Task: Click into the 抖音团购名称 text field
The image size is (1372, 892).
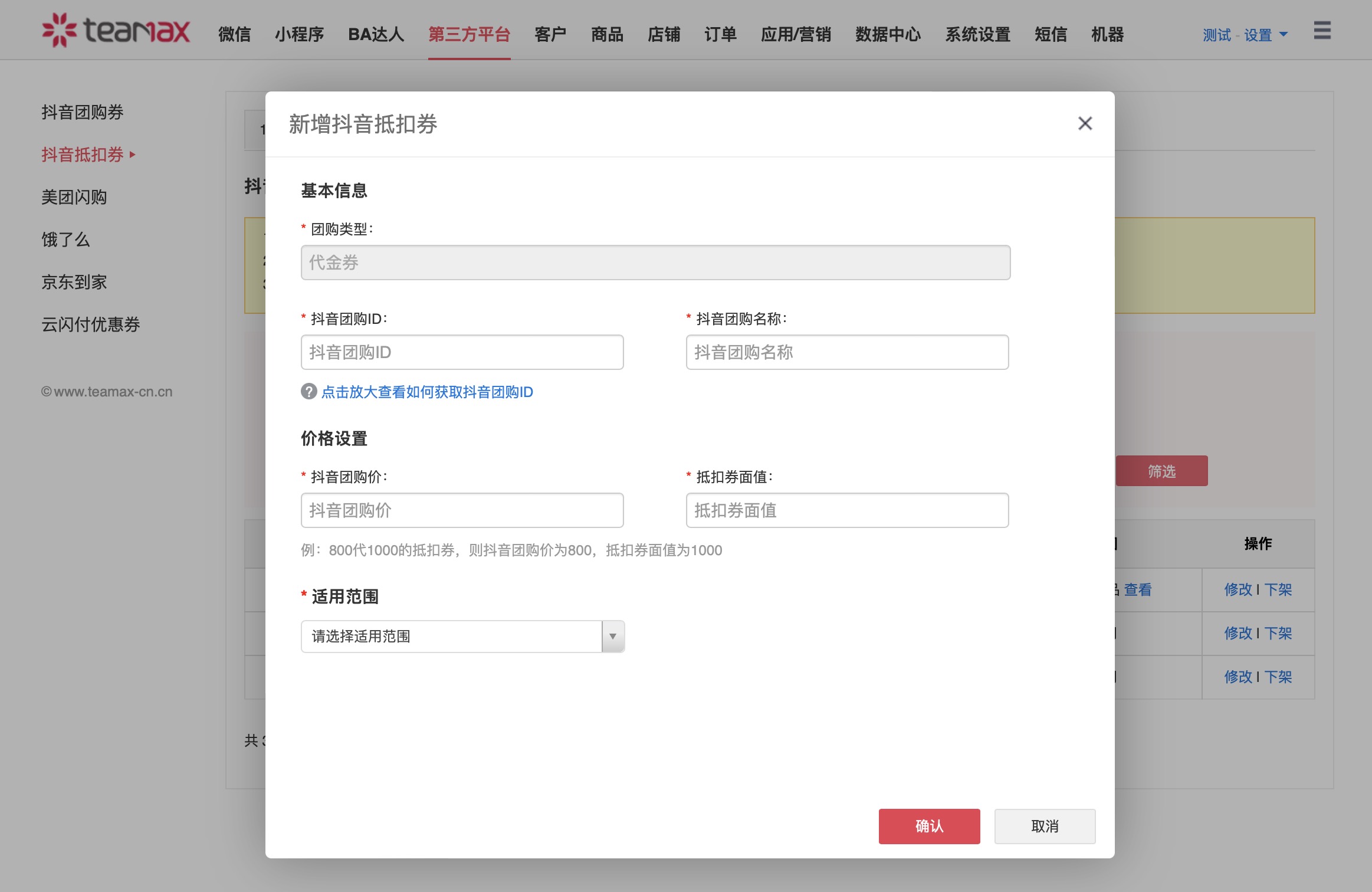Action: (x=847, y=352)
